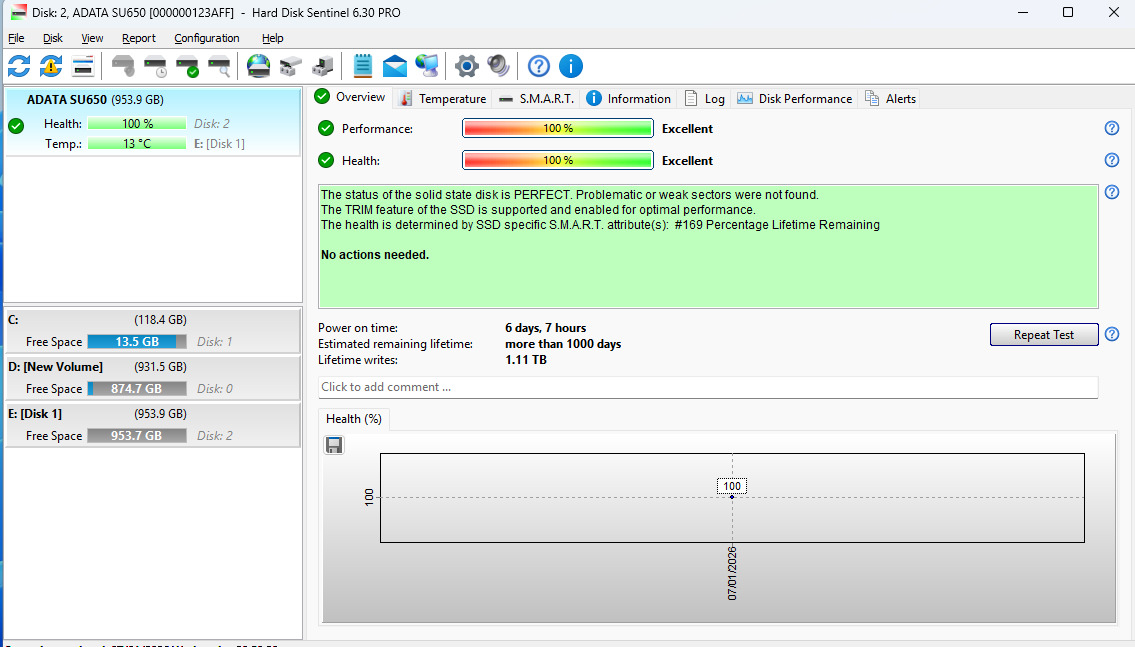Open settings via the gear toolbar icon

[467, 67]
